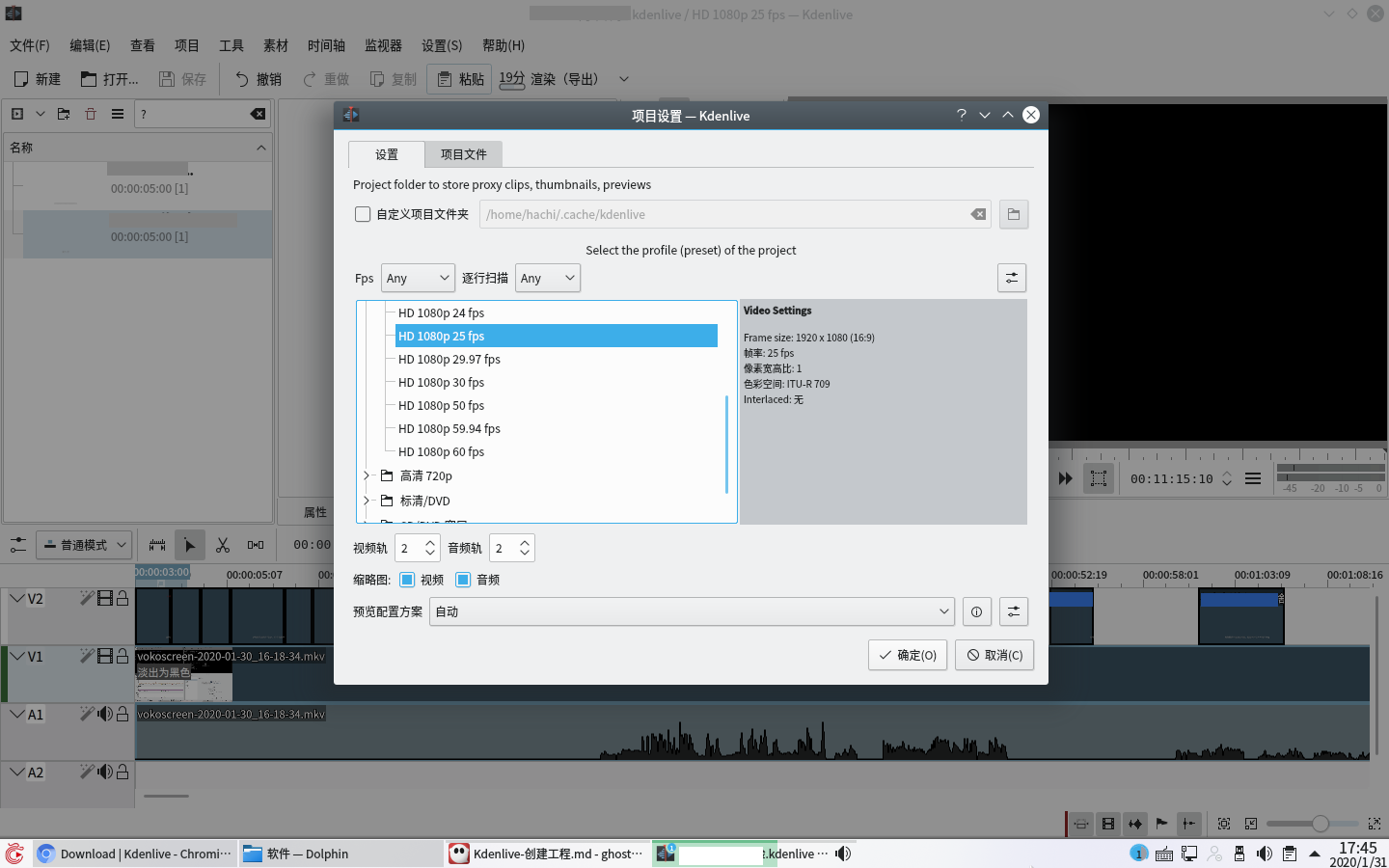1389x868 pixels.
Task: Toggle the 视频 thumbnail checkbox
Action: (407, 580)
